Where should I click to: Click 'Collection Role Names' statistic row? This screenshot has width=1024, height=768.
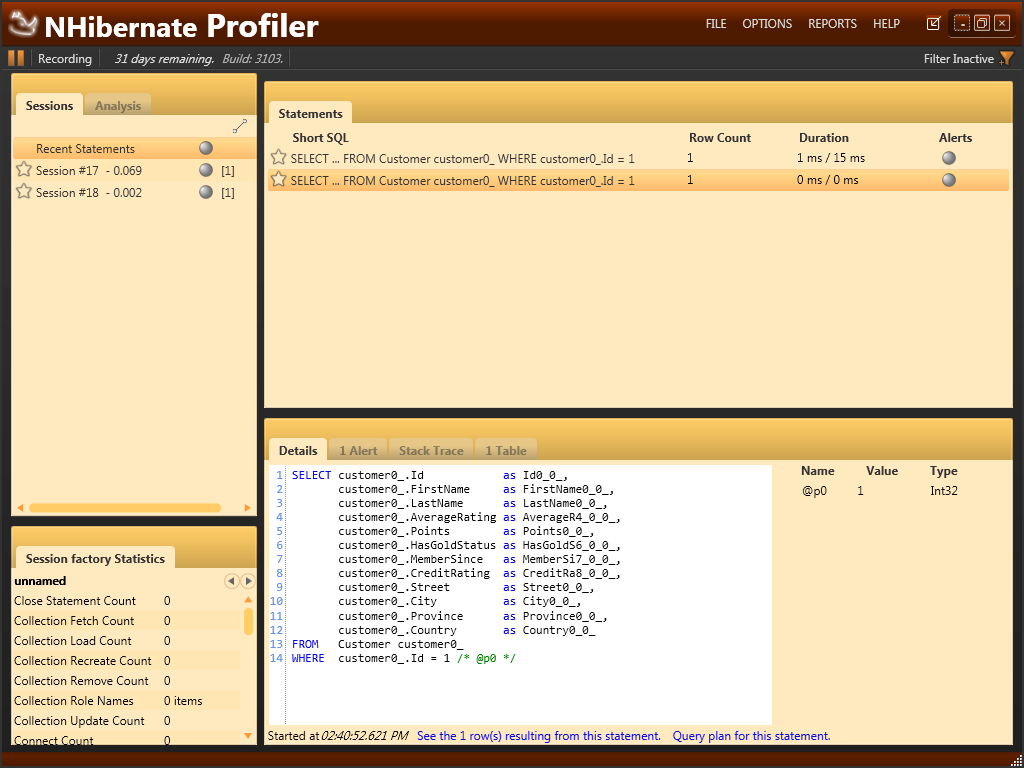(x=127, y=701)
